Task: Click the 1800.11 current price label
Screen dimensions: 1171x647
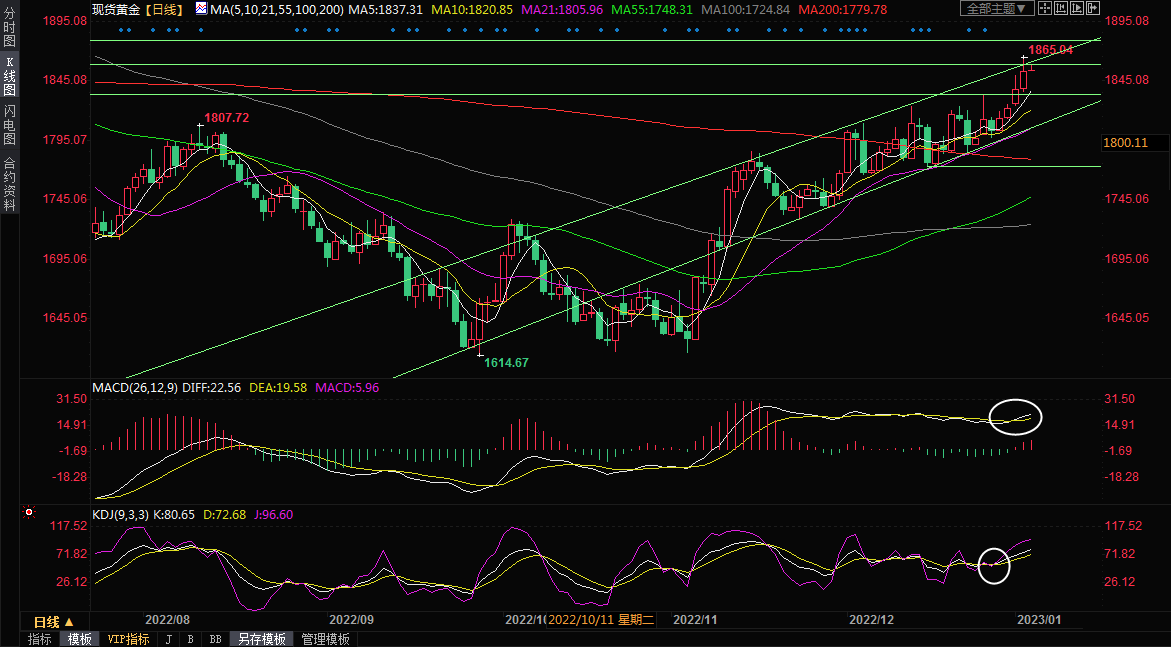Action: [1126, 143]
